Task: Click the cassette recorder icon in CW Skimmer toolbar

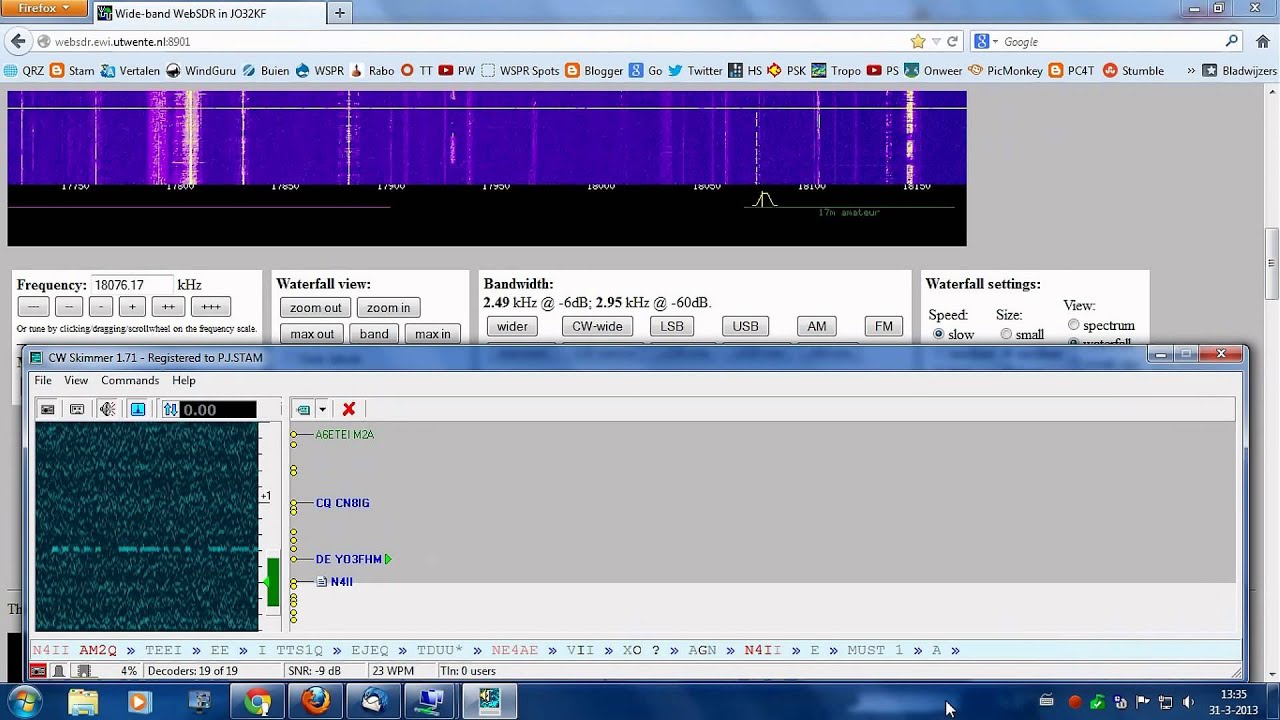Action: tap(77, 409)
